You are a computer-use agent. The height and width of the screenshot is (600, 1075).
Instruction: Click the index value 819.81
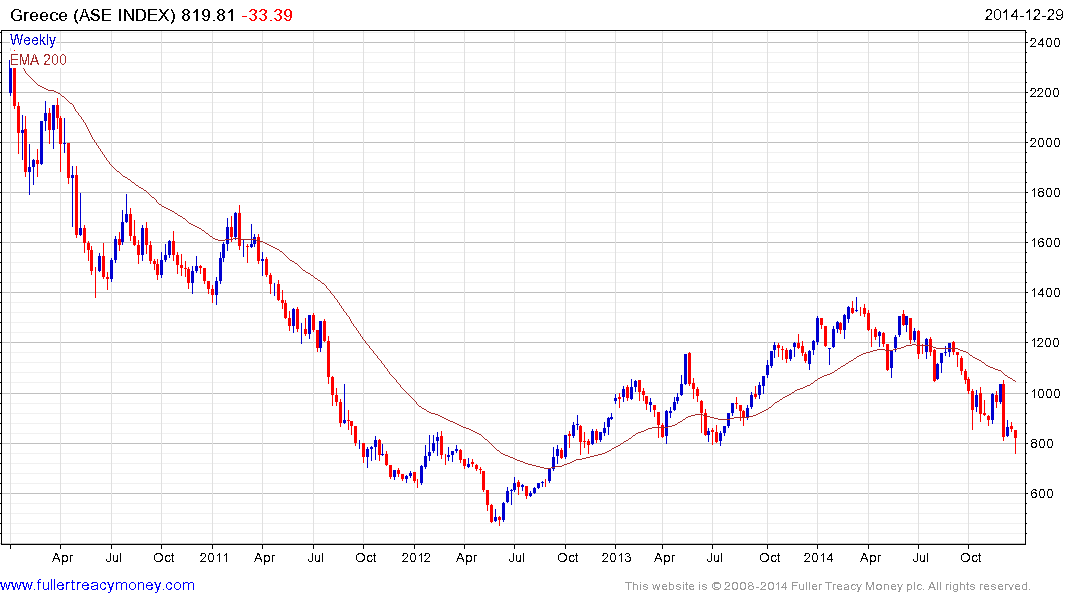(208, 14)
